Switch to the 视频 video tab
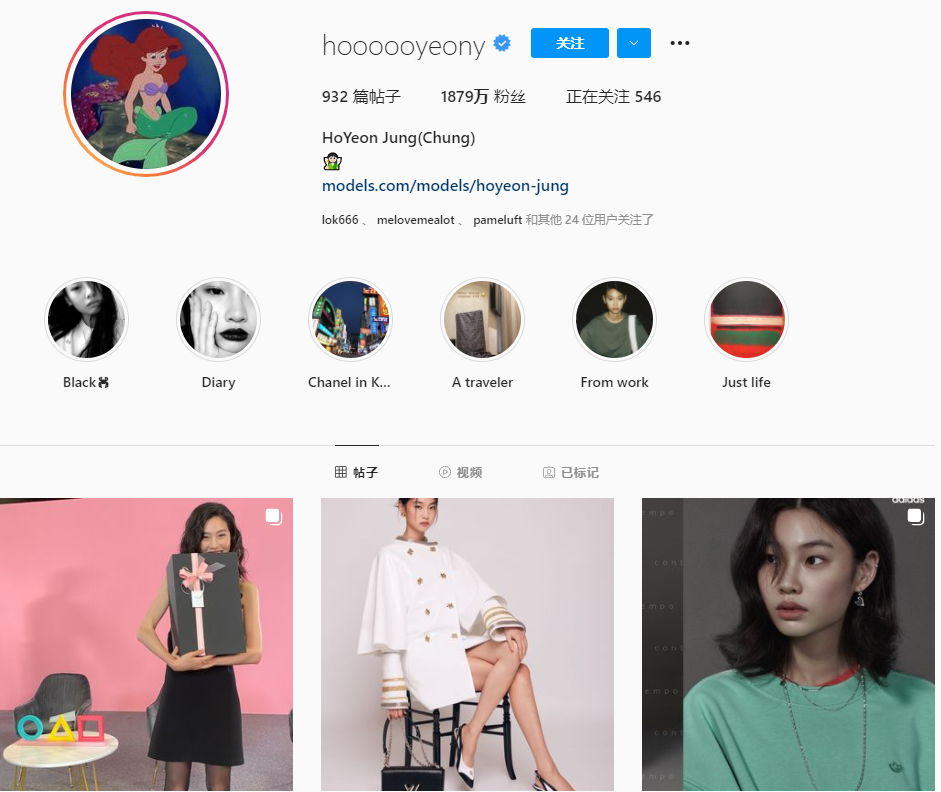 [460, 472]
